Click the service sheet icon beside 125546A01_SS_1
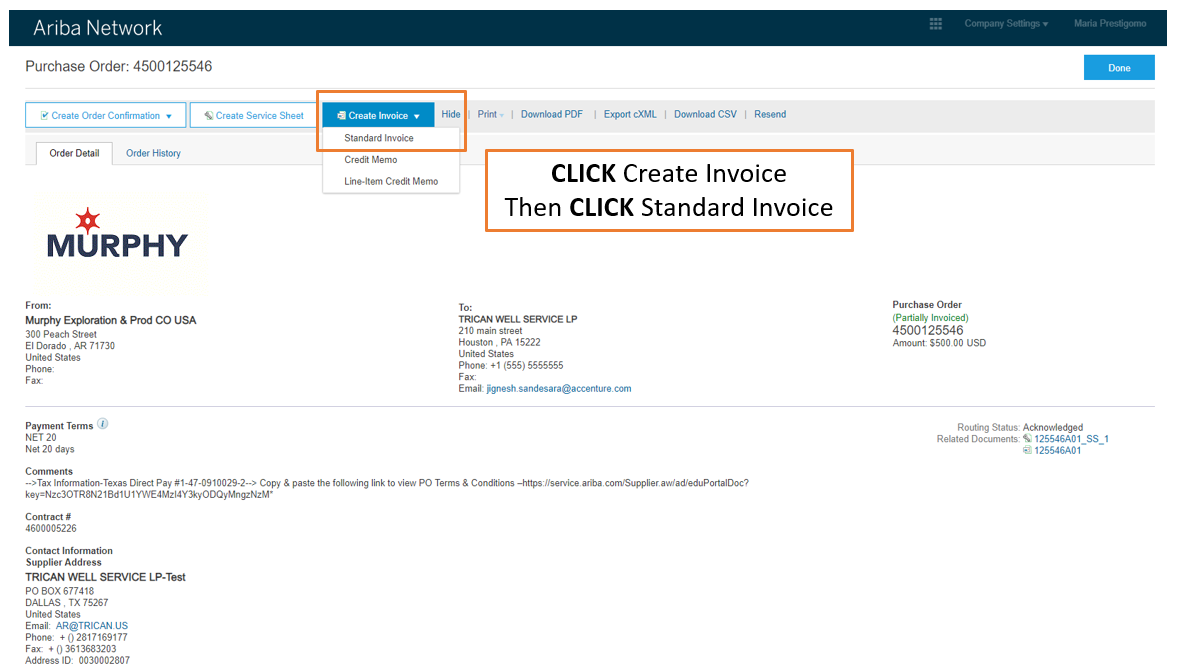Viewport: 1179px width, 668px height. [1027, 439]
